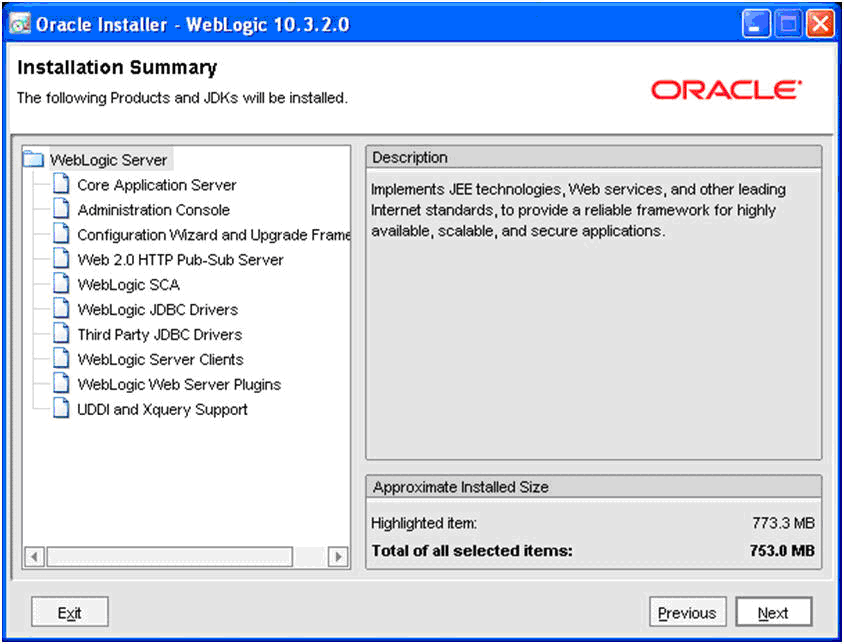Select Administration Console in the tree
This screenshot has height=644, width=844.
pos(153,209)
